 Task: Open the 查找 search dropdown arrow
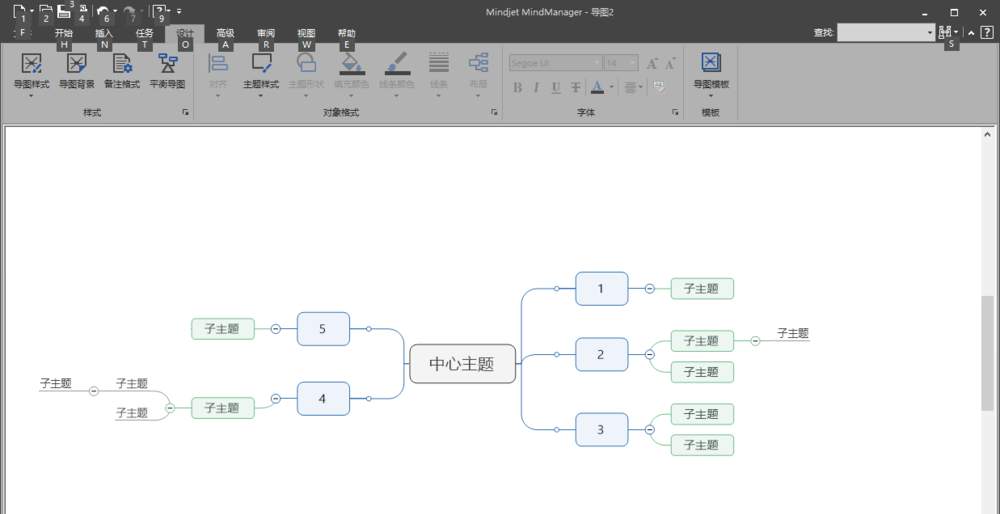[930, 33]
